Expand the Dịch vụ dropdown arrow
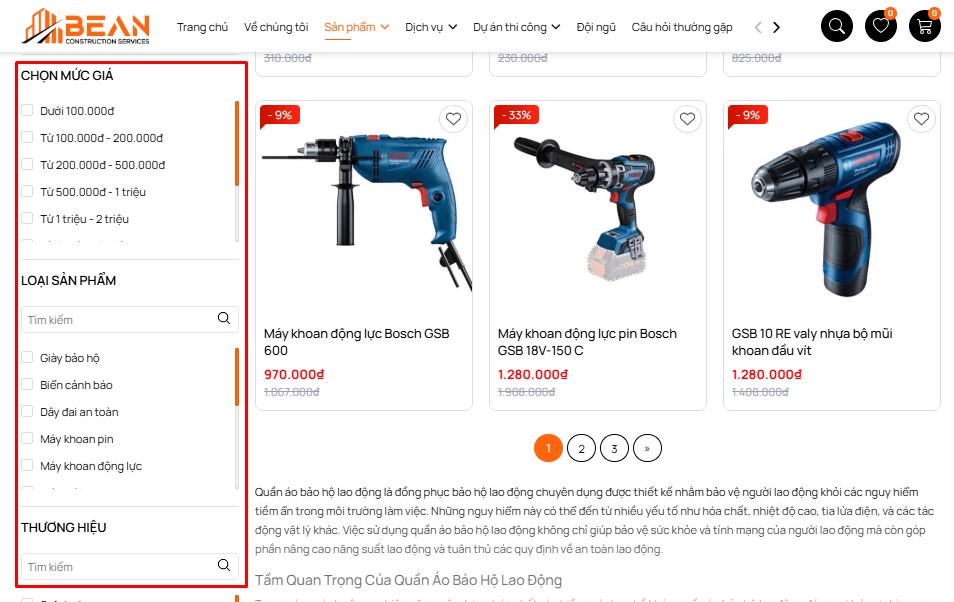This screenshot has width=954, height=602. point(453,27)
